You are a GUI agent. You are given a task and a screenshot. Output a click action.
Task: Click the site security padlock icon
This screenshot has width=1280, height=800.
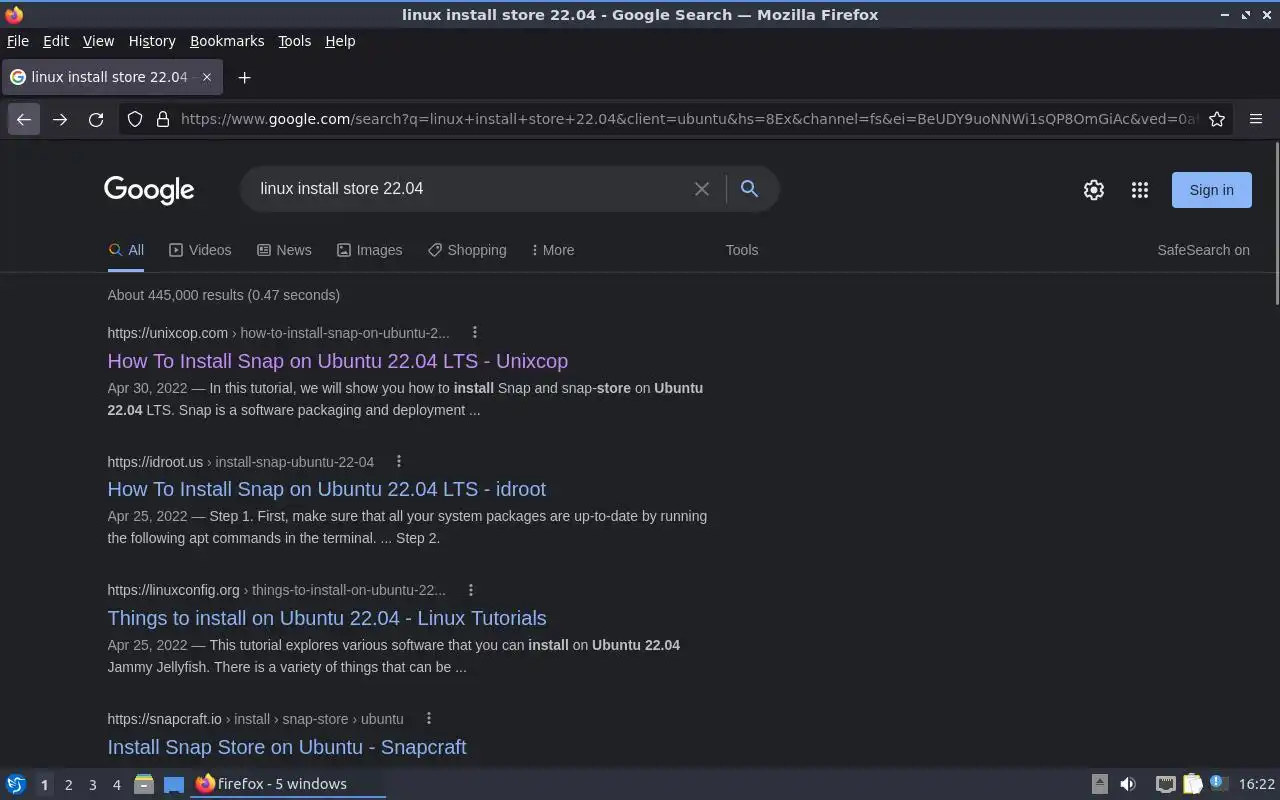[162, 119]
